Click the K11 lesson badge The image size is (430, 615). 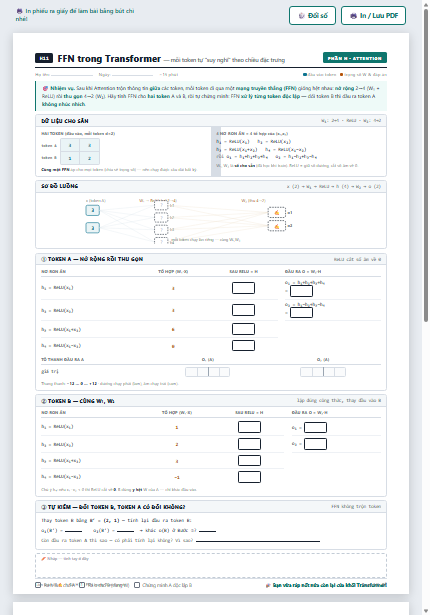click(x=44, y=58)
